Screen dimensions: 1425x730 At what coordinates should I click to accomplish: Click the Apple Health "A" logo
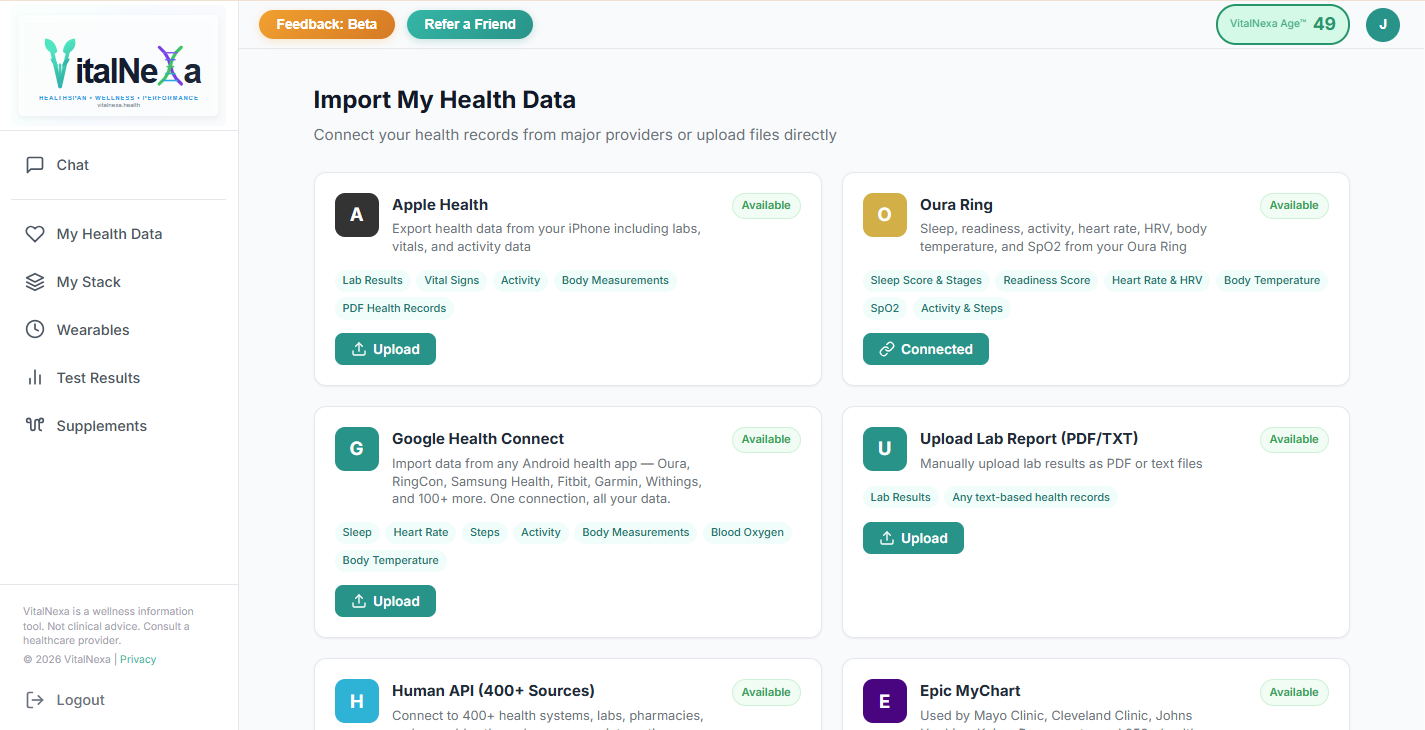(x=357, y=215)
